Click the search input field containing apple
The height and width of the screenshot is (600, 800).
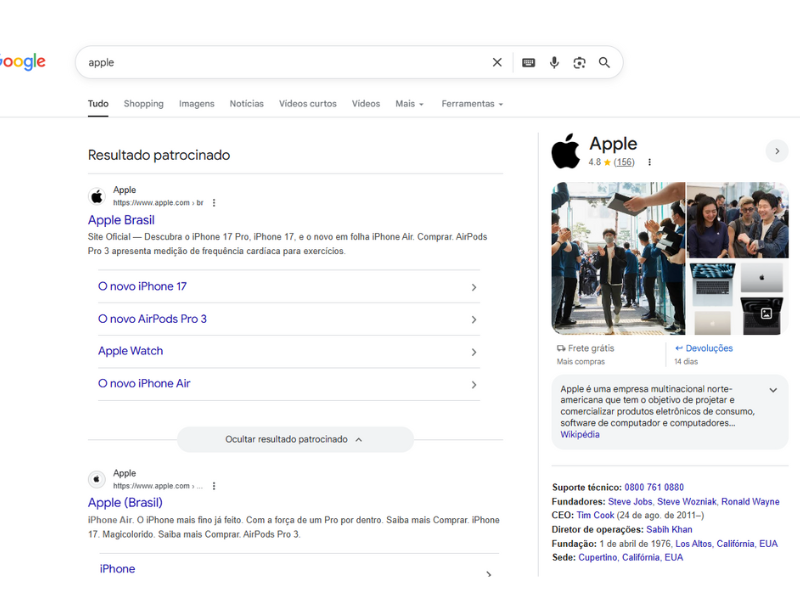point(286,62)
